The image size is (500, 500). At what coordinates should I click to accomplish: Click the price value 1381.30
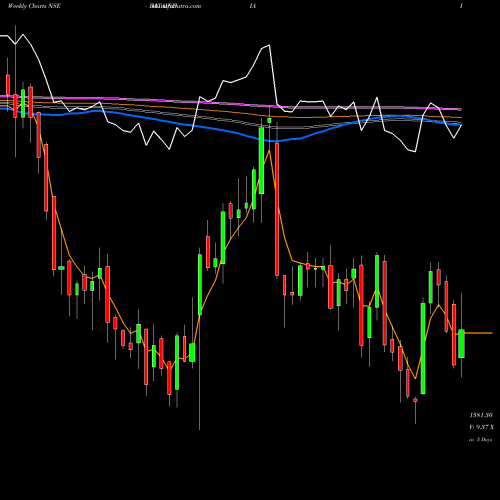click(x=481, y=415)
